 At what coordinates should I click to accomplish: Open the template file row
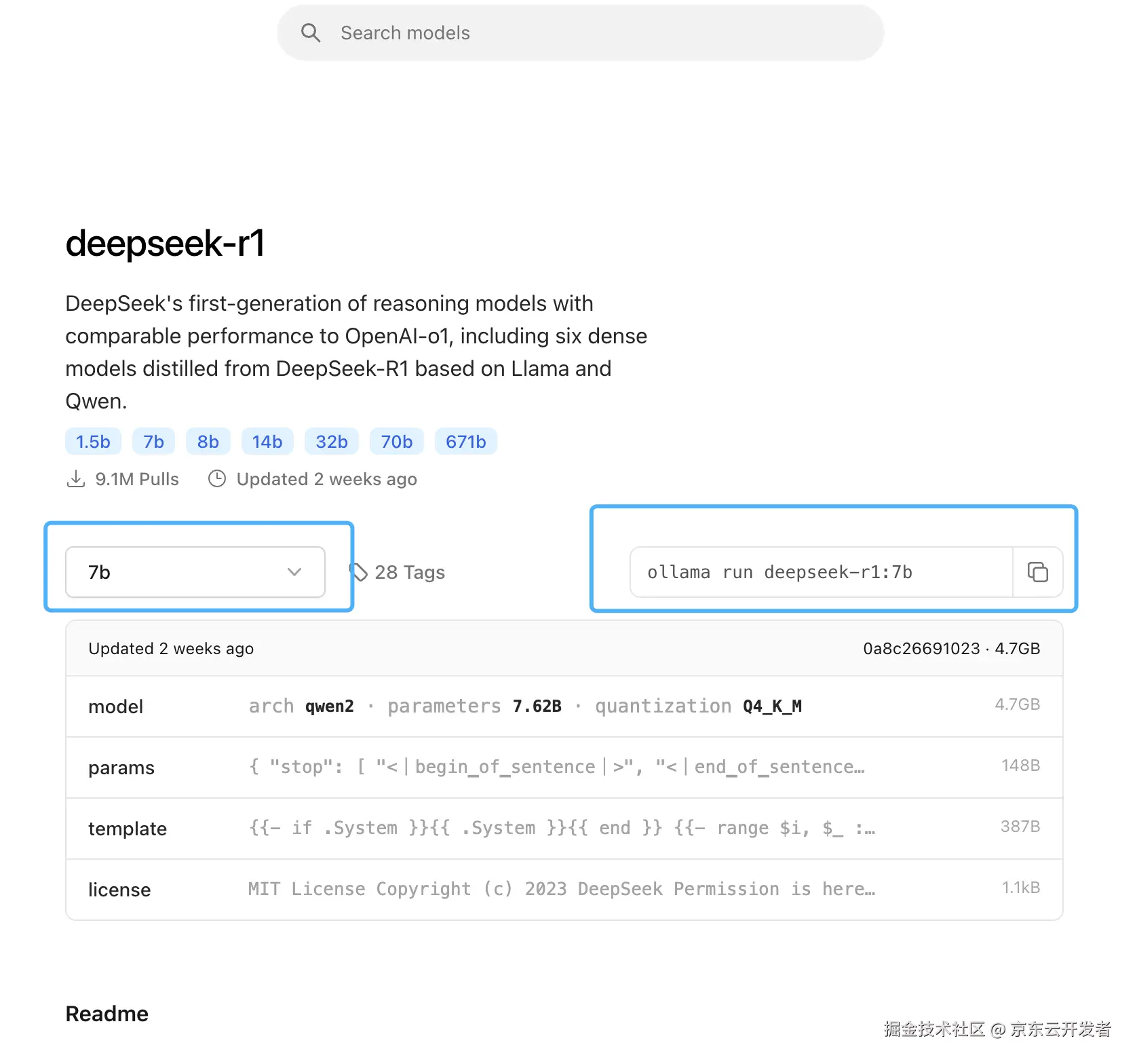click(x=564, y=829)
